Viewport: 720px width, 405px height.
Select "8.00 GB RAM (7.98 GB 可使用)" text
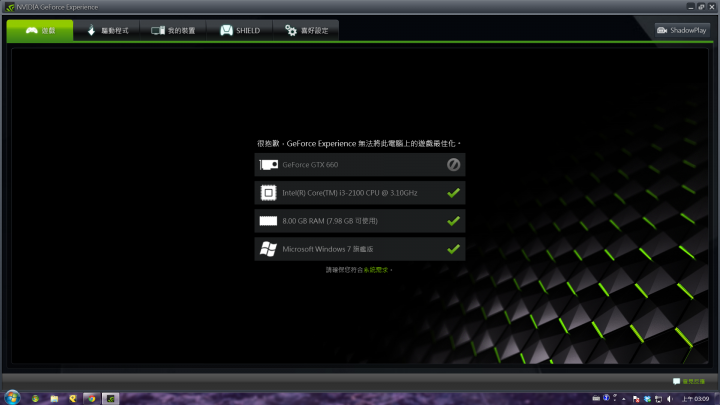(330, 221)
